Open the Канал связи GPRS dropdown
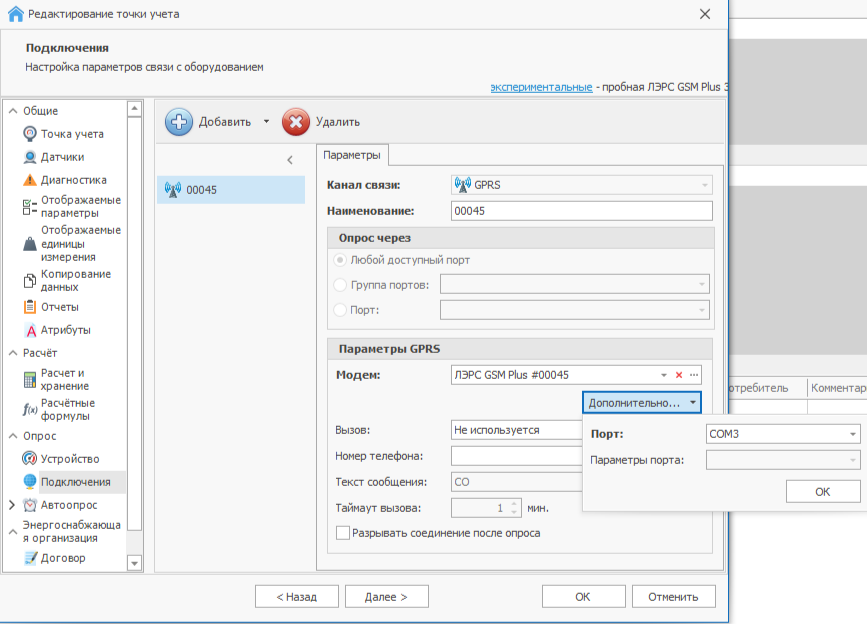867x624 pixels. (582, 185)
